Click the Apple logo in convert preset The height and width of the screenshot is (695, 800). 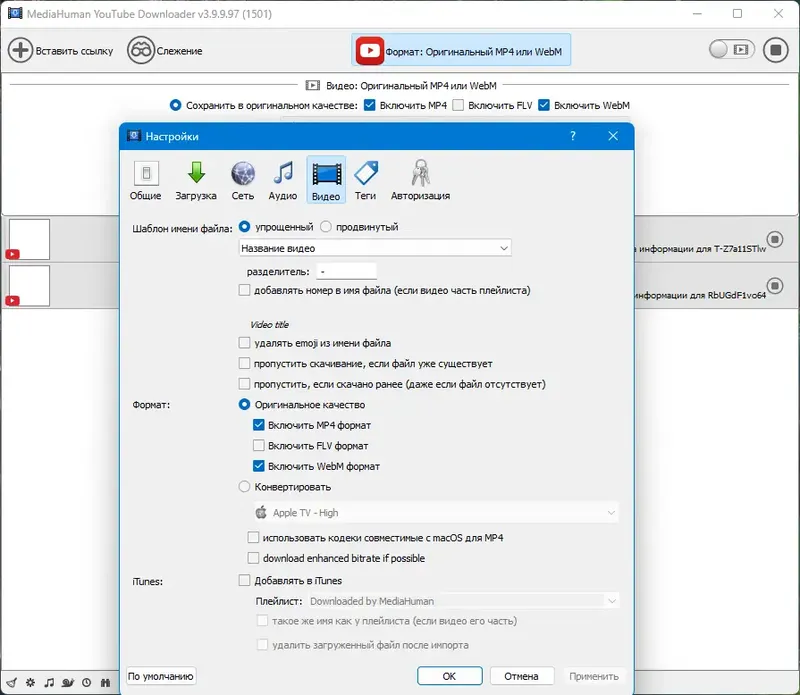pyautogui.click(x=261, y=512)
